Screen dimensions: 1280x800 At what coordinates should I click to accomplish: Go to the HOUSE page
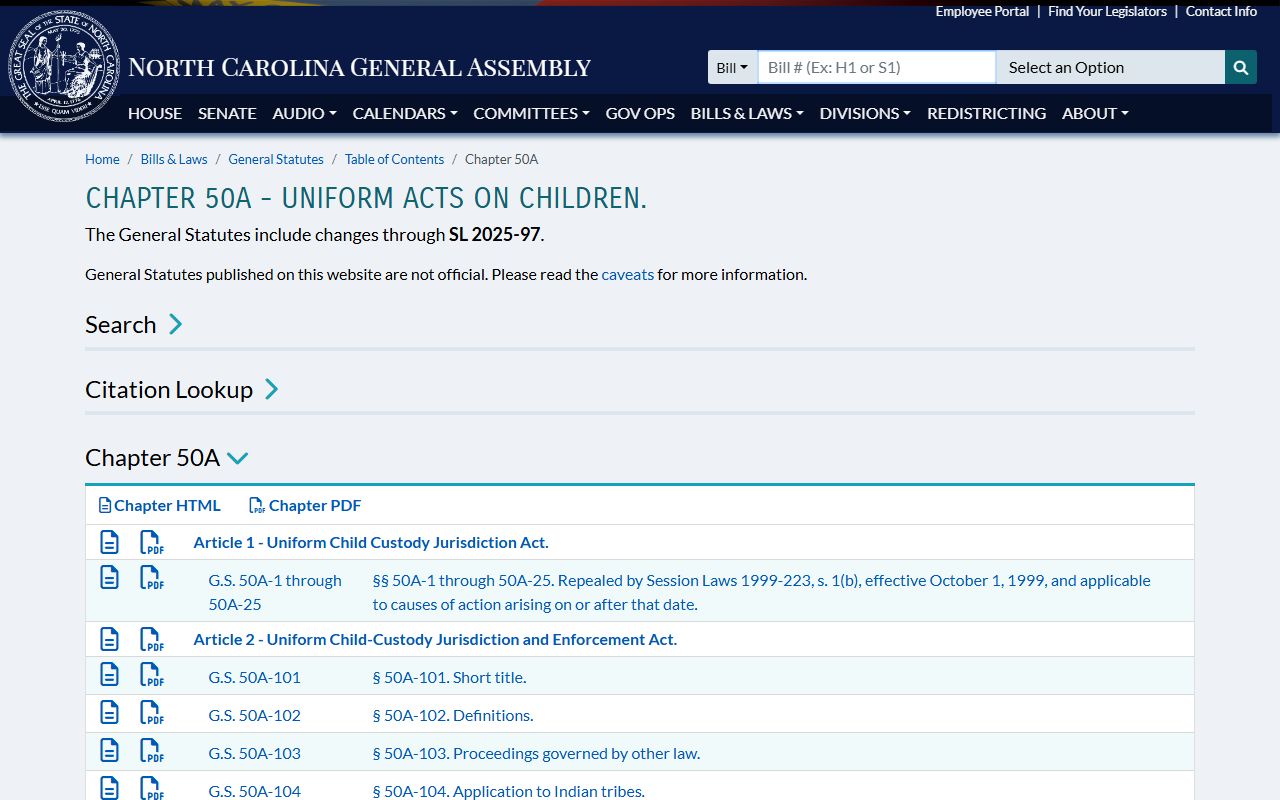155,113
